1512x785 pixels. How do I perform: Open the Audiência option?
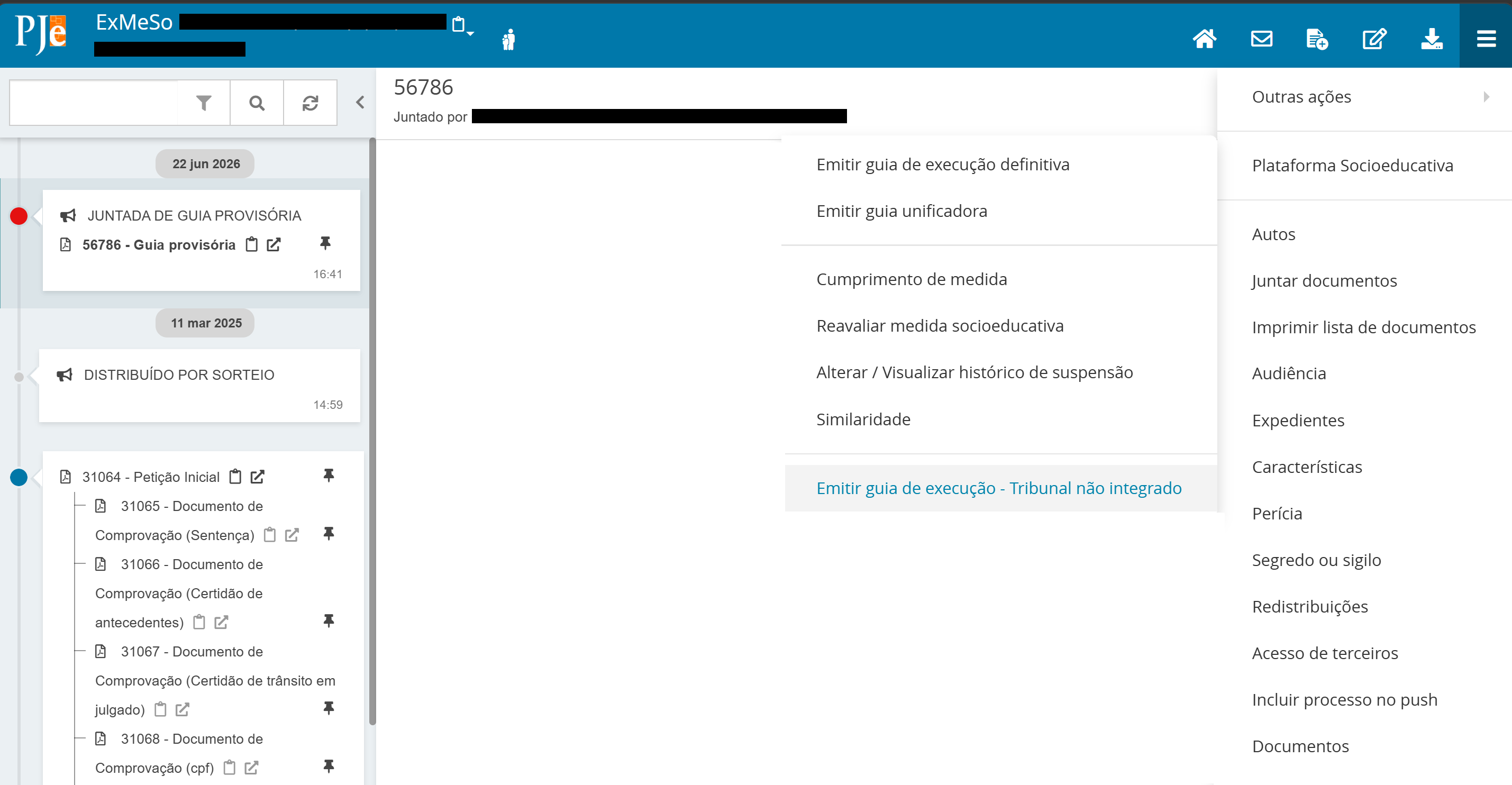(1289, 374)
